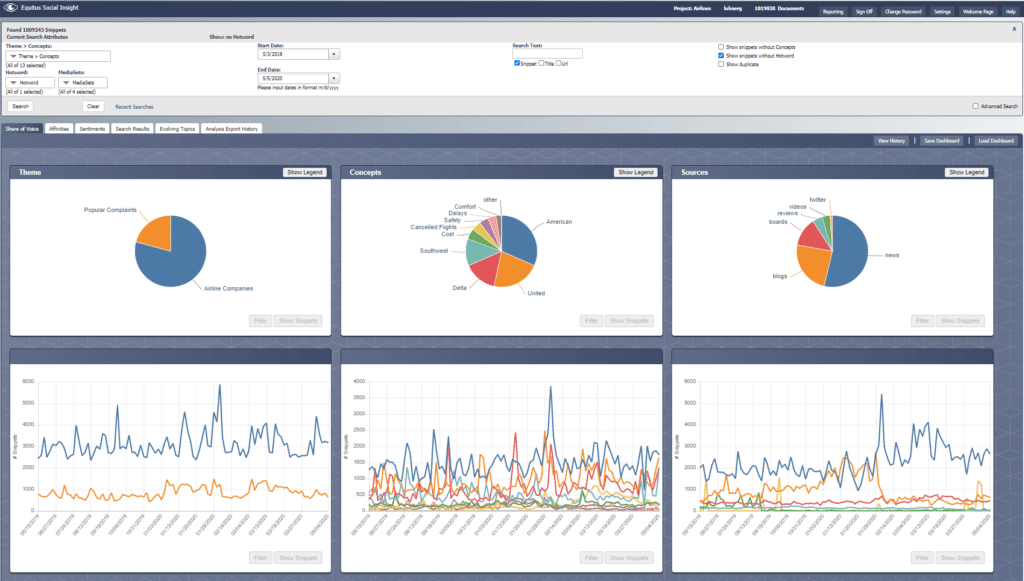Click Sign Off in the header
Screen dimensions: 1024x581
coord(864,11)
